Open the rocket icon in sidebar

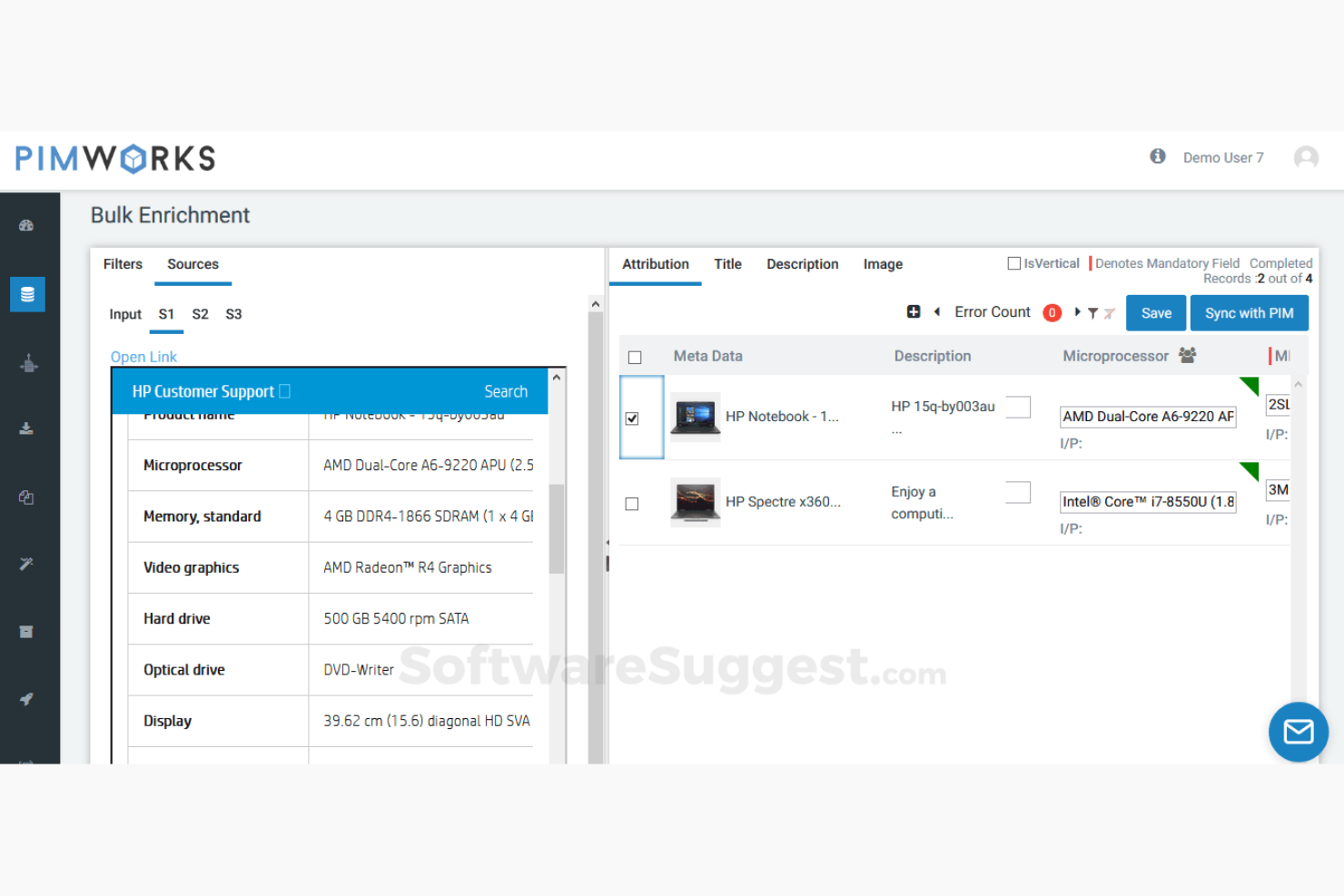click(x=26, y=699)
